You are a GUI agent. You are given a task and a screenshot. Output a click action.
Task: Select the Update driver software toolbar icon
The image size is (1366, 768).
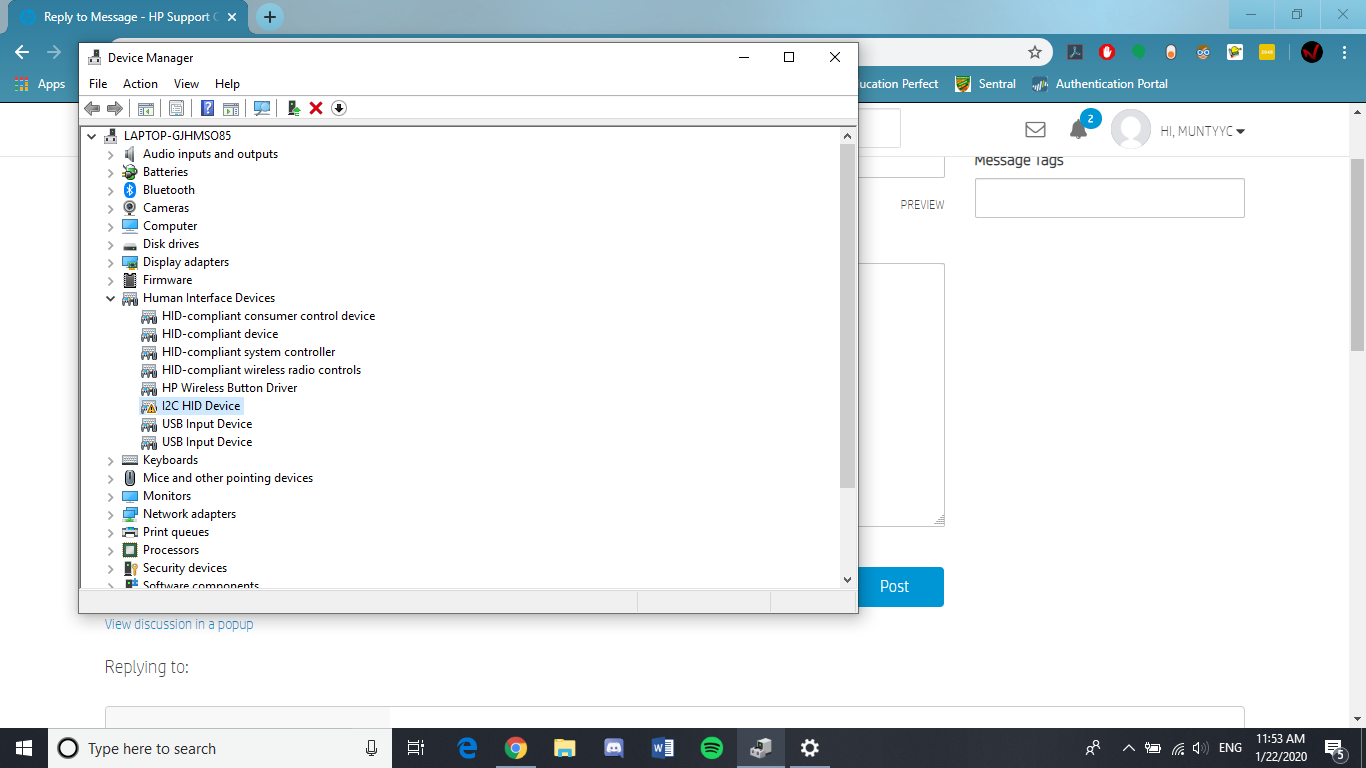(292, 108)
